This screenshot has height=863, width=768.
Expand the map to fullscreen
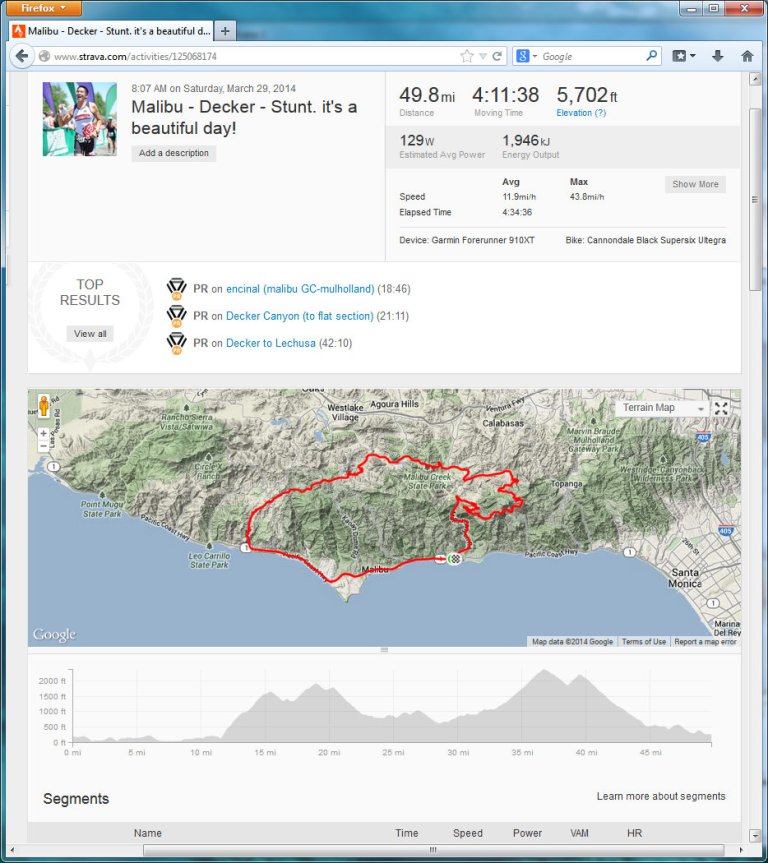(x=721, y=408)
